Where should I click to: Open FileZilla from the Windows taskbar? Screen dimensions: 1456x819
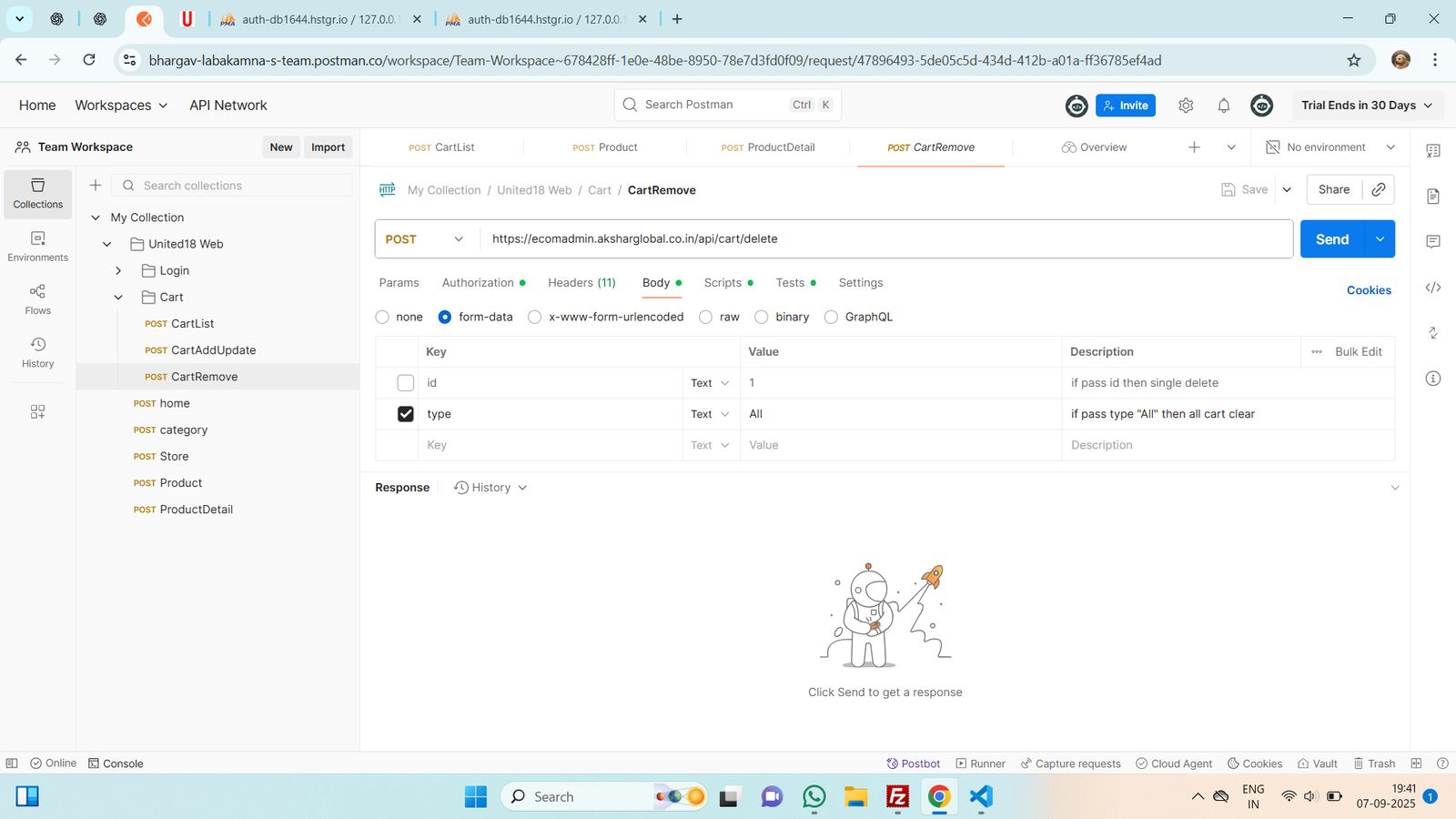pyautogui.click(x=897, y=797)
